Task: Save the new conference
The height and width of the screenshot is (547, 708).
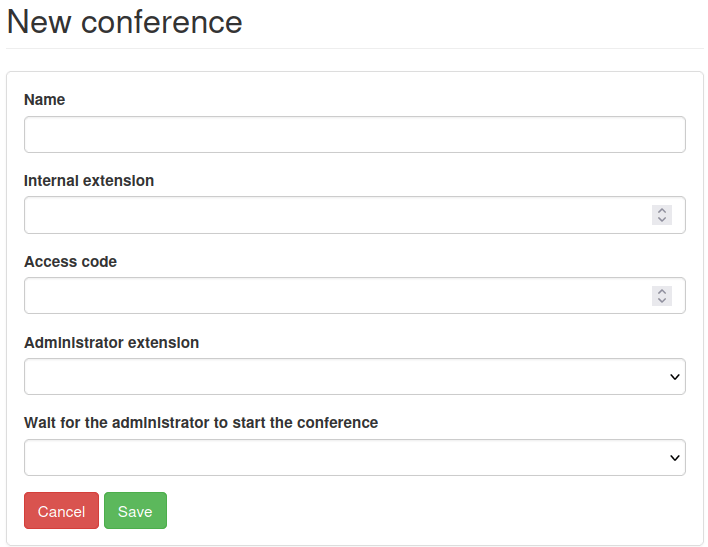Action: tap(135, 511)
